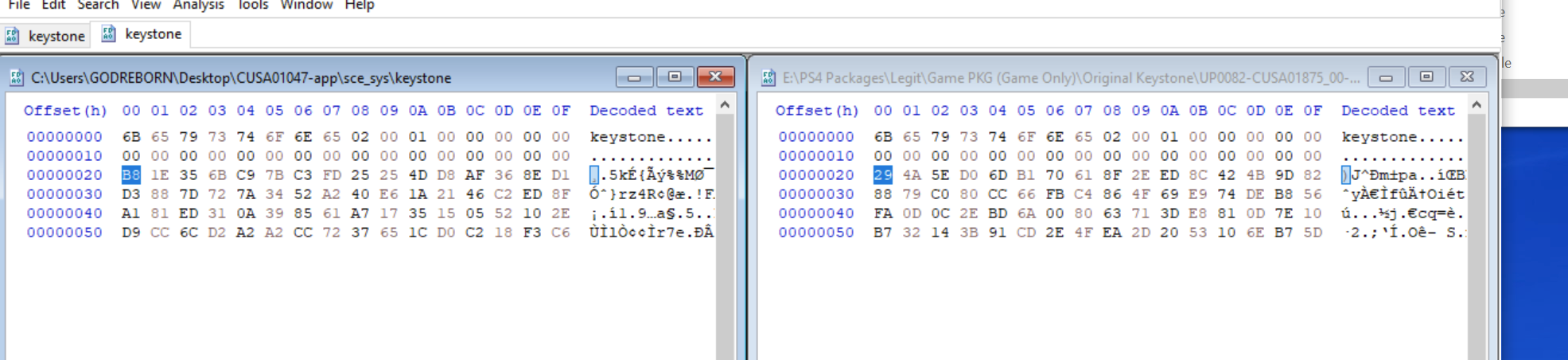Click document icon in PS4 Packages window title
The height and width of the screenshot is (360, 1568).
(768, 77)
